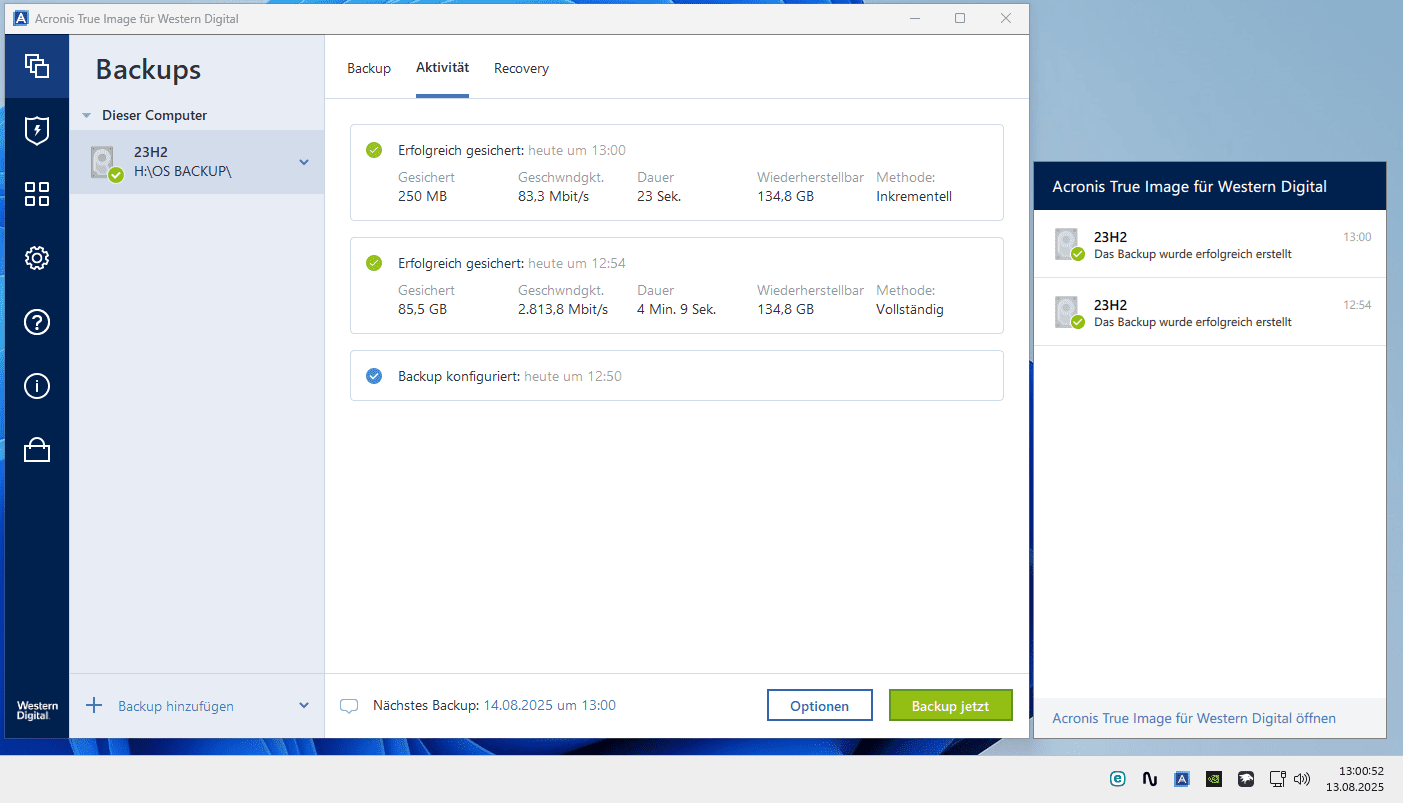The width and height of the screenshot is (1403, 803).
Task: Open the shopping bag store section
Action: coord(37,450)
